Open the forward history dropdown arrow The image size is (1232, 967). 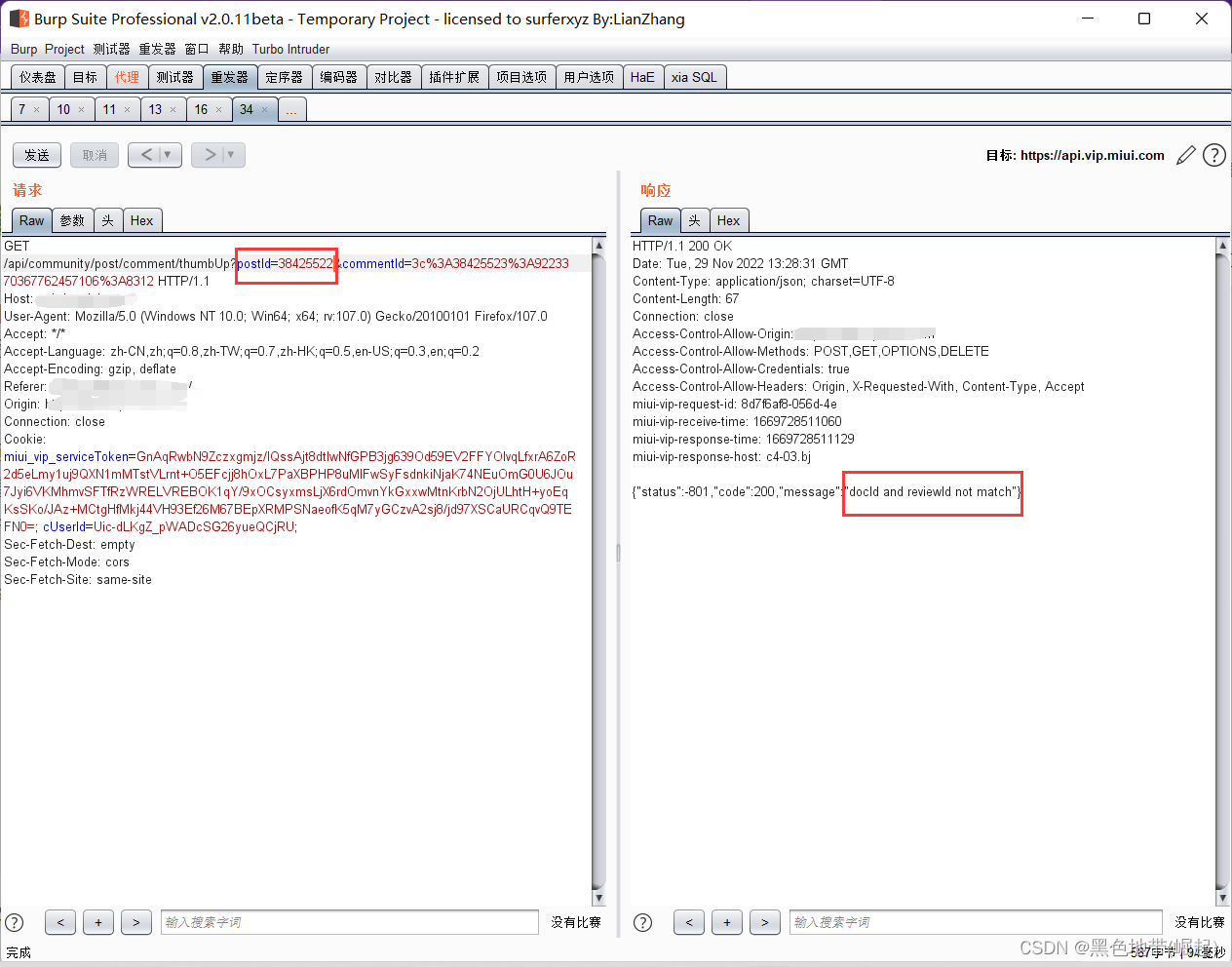coord(232,155)
